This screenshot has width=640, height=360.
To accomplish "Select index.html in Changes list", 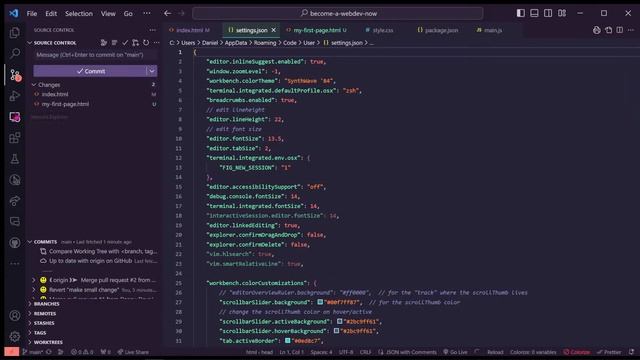I will point(95,94).
